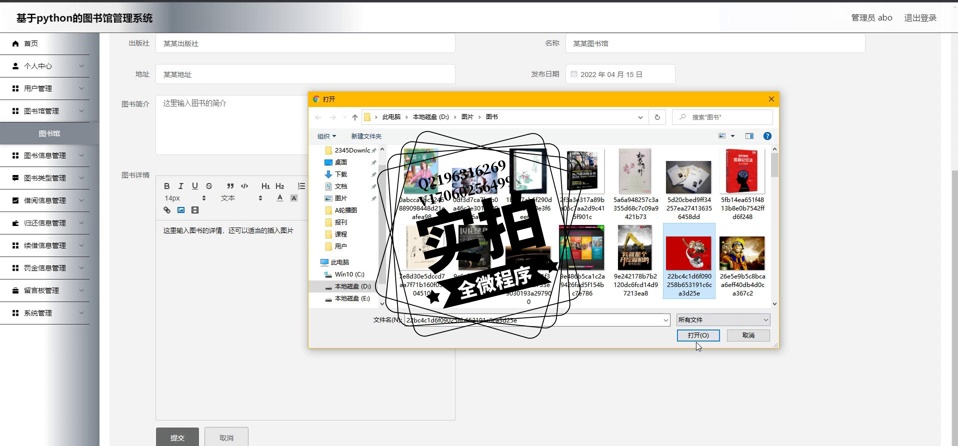958x446 pixels.
Task: Expand the 图书信息管理 sidebar menu
Action: pyautogui.click(x=48, y=156)
